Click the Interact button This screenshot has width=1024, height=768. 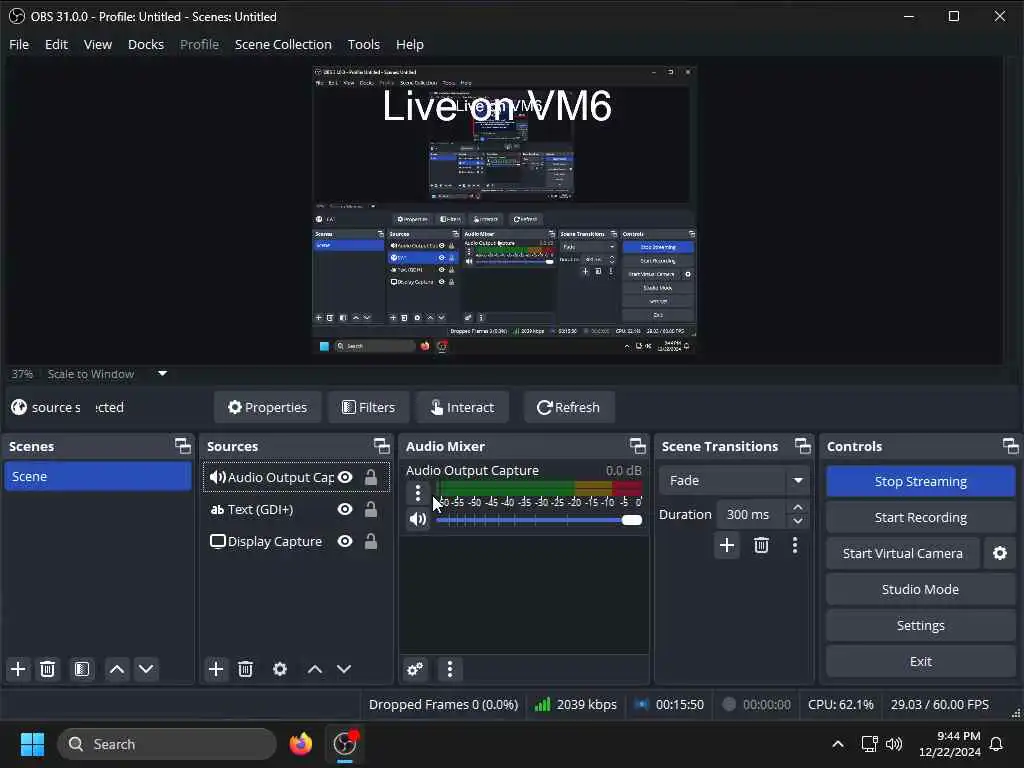tap(462, 408)
